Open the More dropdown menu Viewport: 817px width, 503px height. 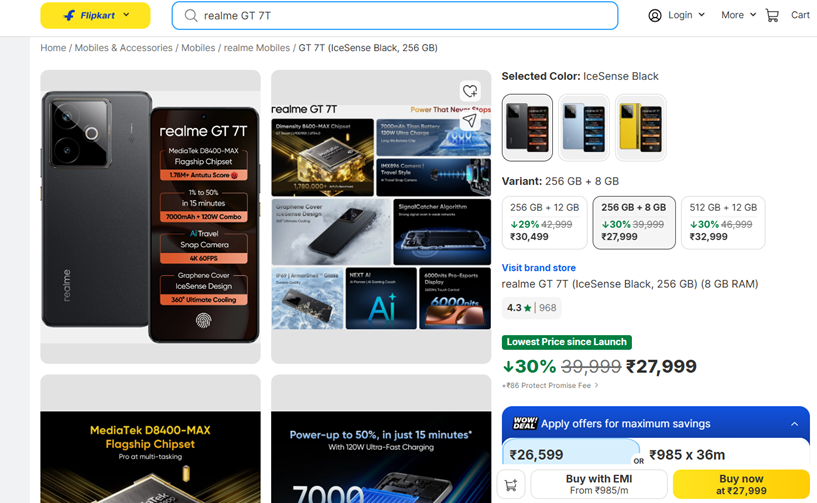pyautogui.click(x=738, y=15)
